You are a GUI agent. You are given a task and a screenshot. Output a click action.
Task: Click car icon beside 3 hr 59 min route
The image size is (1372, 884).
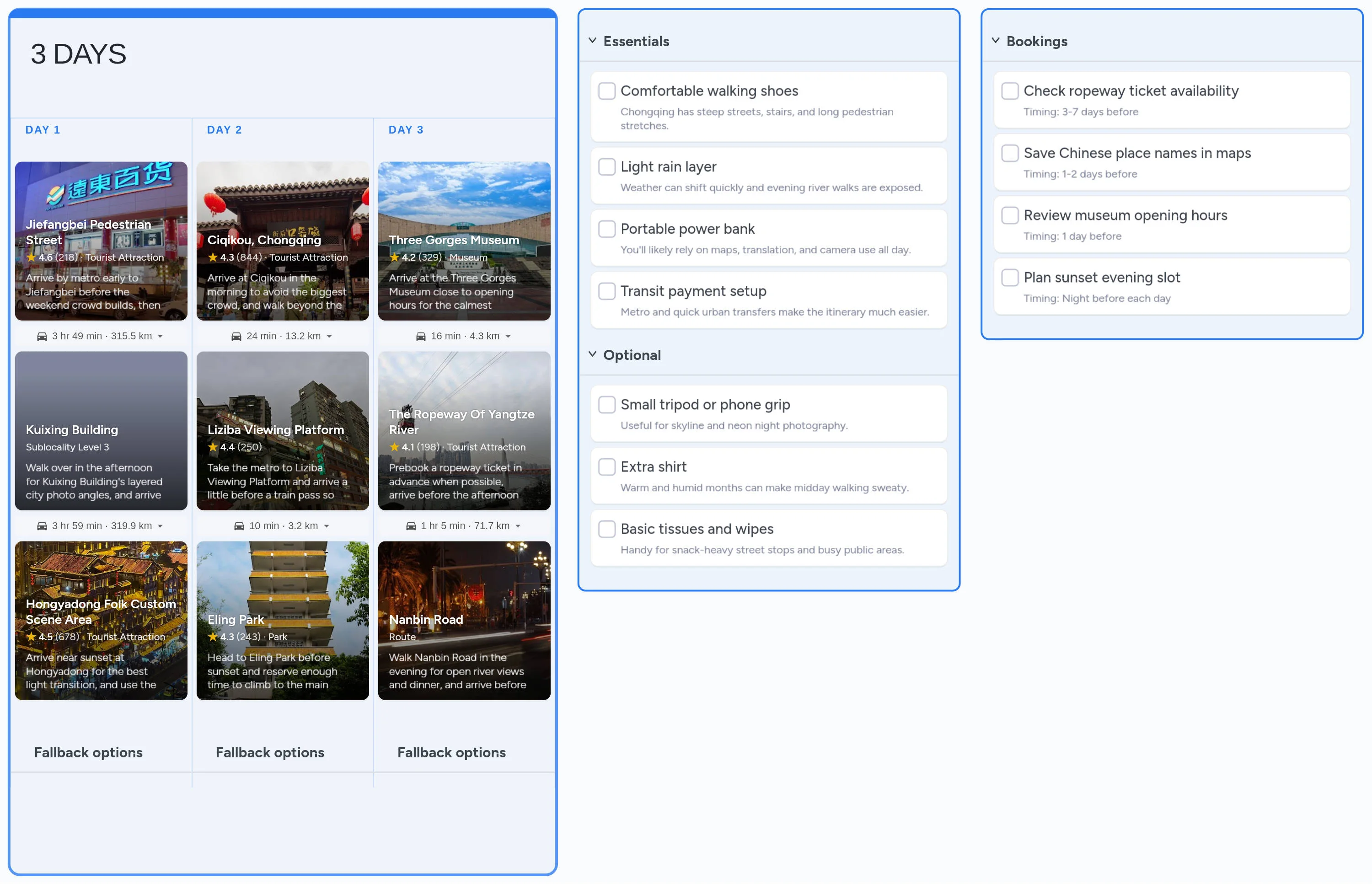(x=42, y=526)
